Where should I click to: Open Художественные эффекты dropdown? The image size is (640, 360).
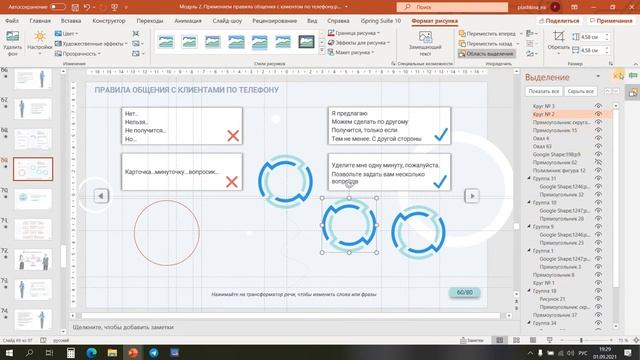[91, 43]
